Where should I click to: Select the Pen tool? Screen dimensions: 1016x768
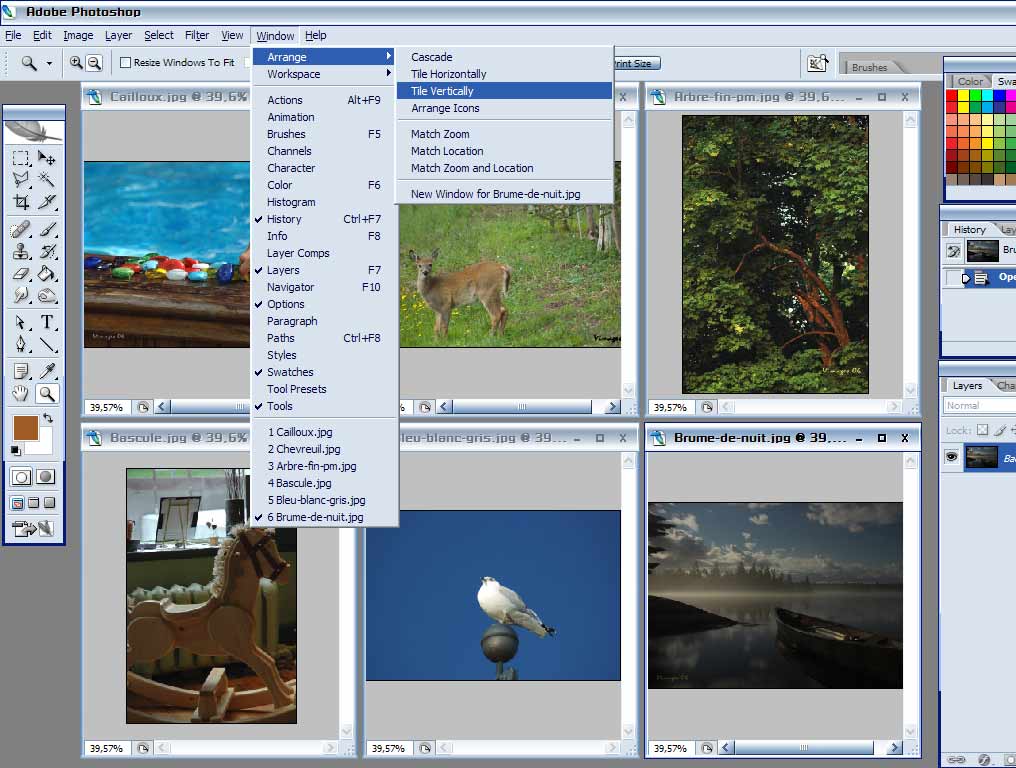[x=21, y=344]
